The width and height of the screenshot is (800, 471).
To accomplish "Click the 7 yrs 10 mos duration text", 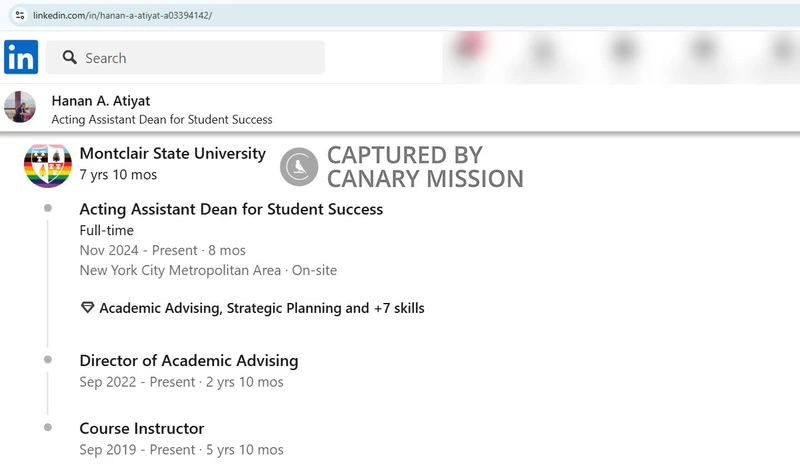I will pos(118,175).
